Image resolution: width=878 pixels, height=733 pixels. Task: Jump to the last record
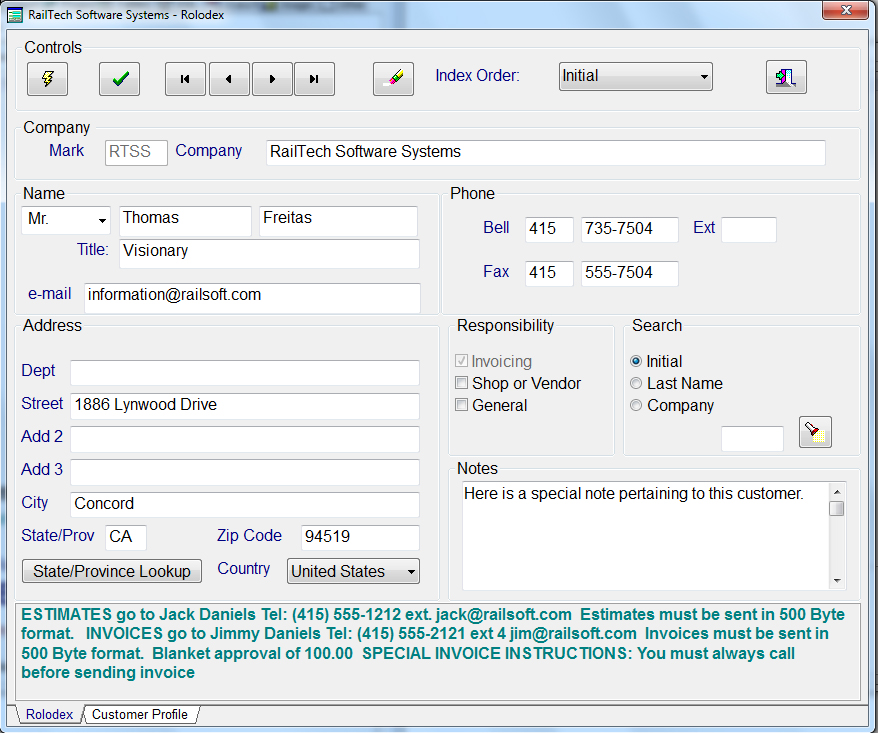[x=314, y=79]
